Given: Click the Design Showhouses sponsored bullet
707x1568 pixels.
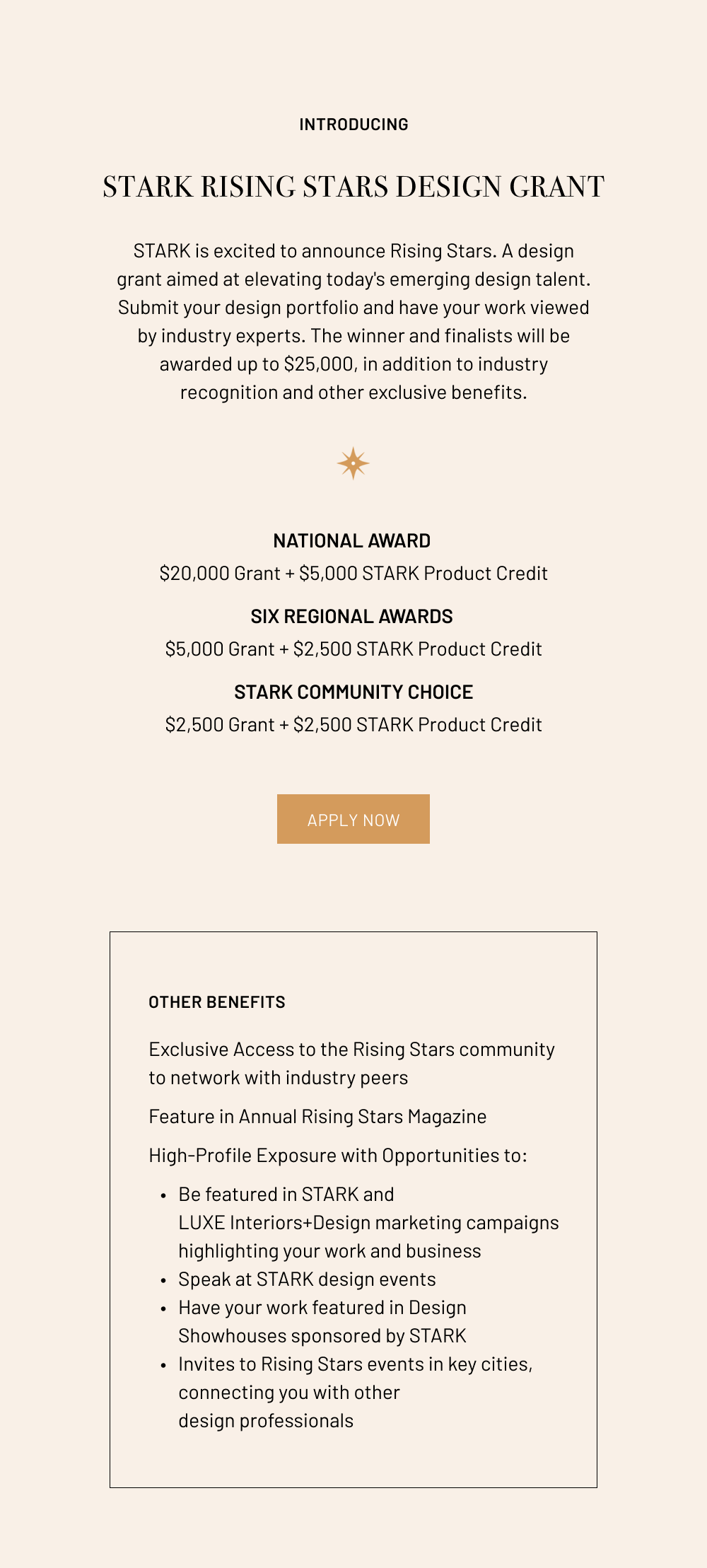Looking at the screenshot, I should tap(323, 1321).
